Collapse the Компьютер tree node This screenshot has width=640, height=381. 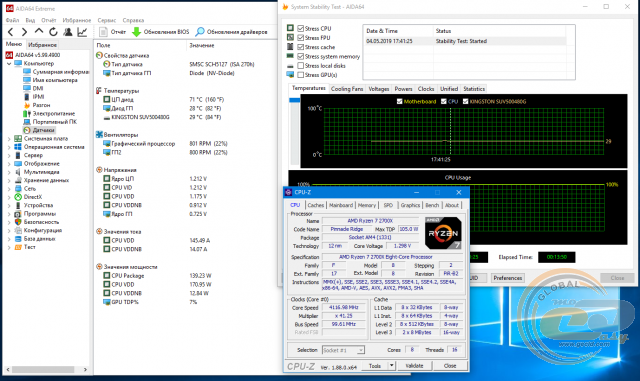9,64
